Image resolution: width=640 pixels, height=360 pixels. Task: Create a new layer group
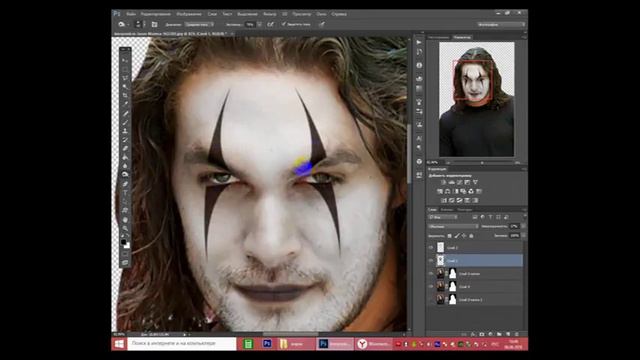pos(499,334)
